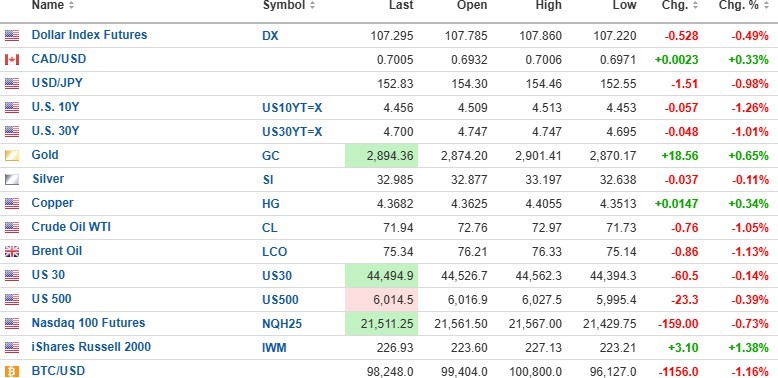Click the US10YT=X symbol link

(x=292, y=108)
